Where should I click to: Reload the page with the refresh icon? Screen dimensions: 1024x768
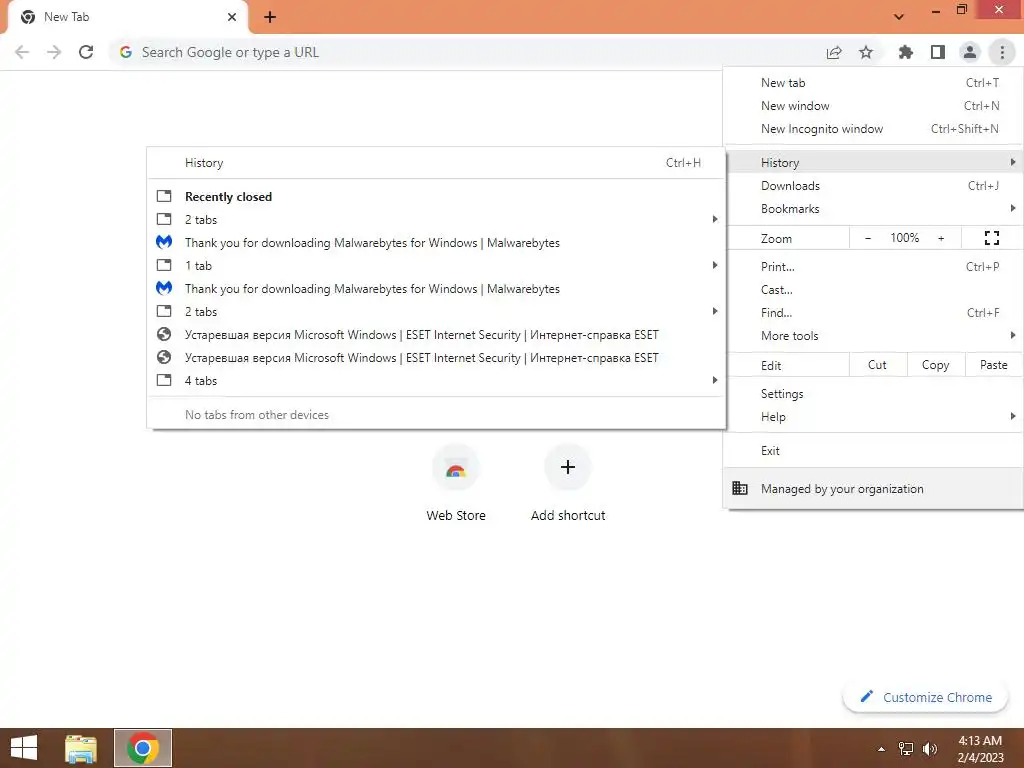(x=86, y=52)
